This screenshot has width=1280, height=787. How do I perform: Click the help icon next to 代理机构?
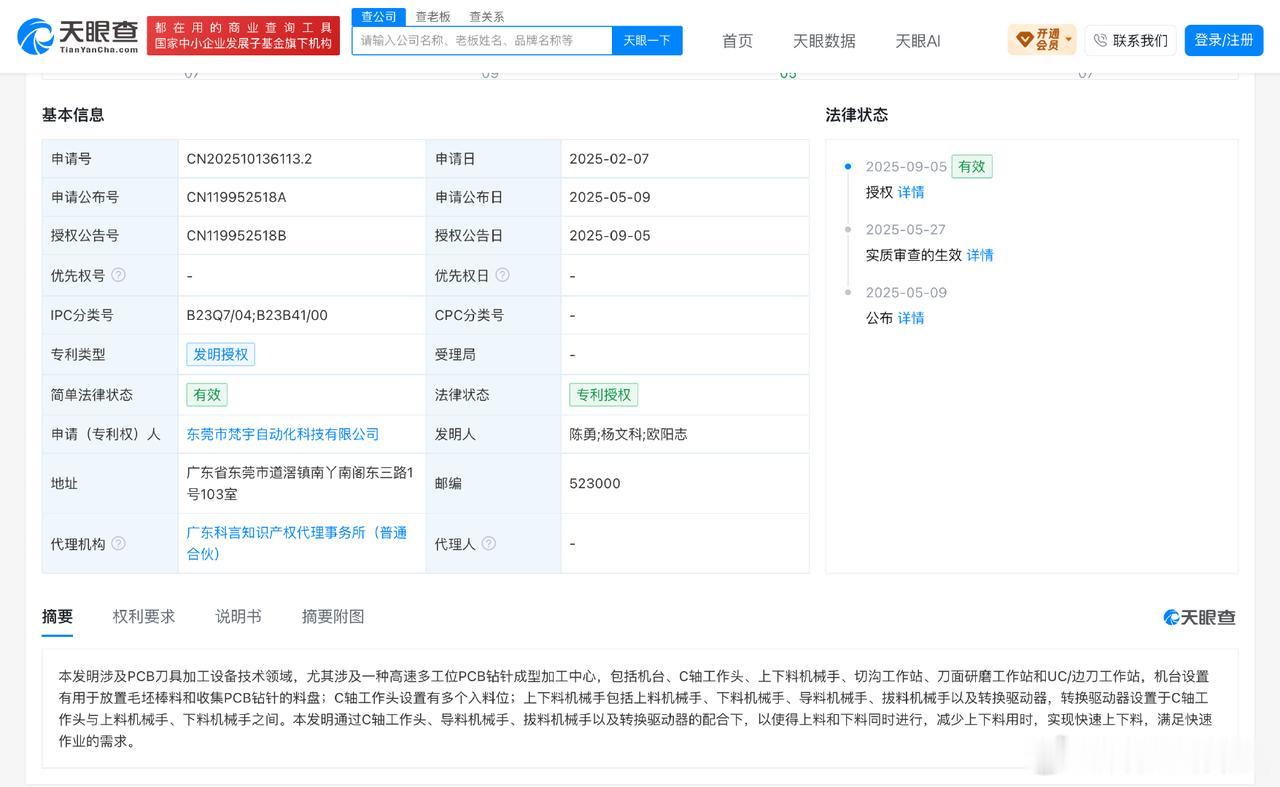pyautogui.click(x=118, y=543)
